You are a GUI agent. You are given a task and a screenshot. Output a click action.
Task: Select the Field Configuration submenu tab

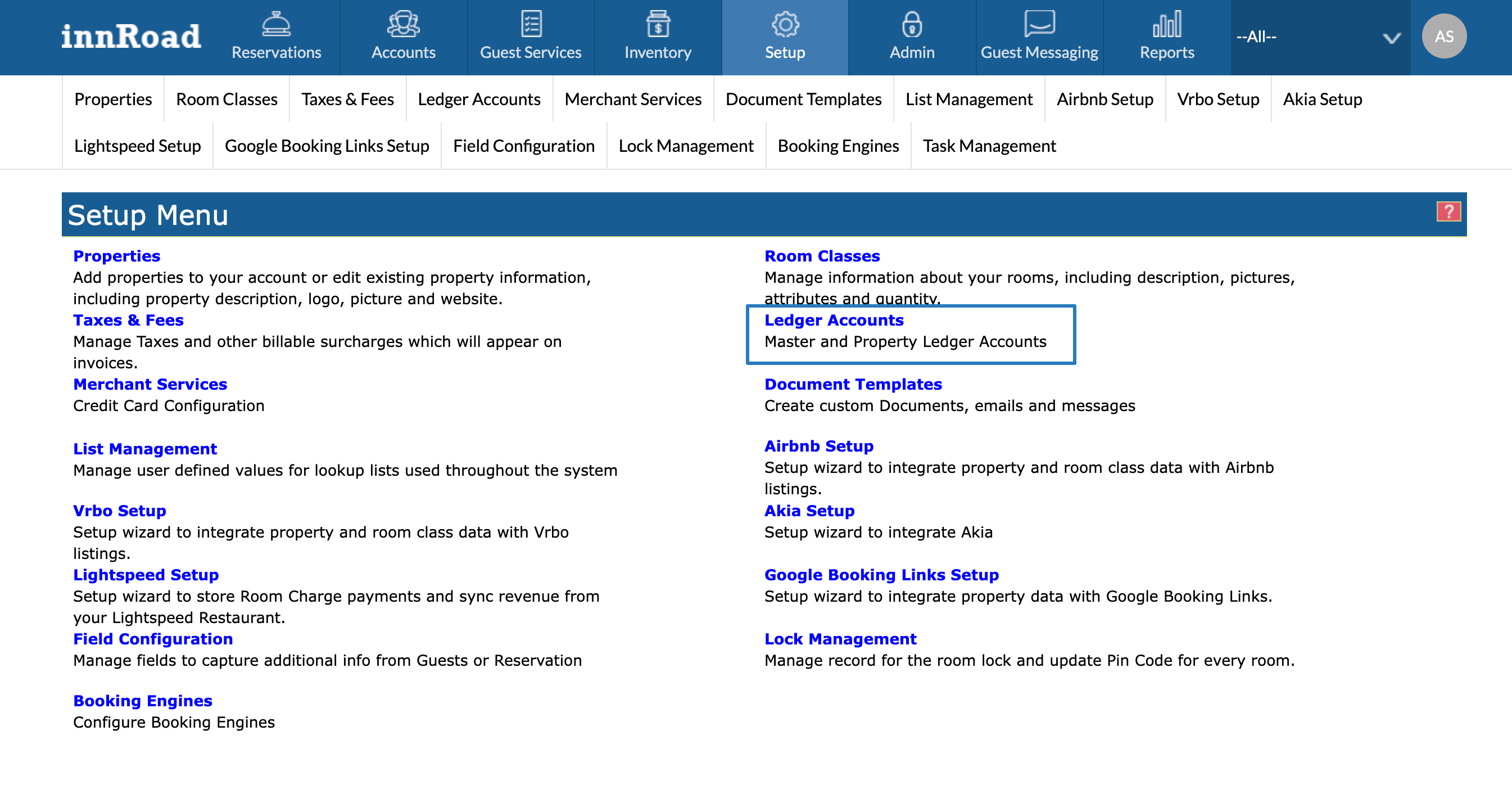pos(523,146)
